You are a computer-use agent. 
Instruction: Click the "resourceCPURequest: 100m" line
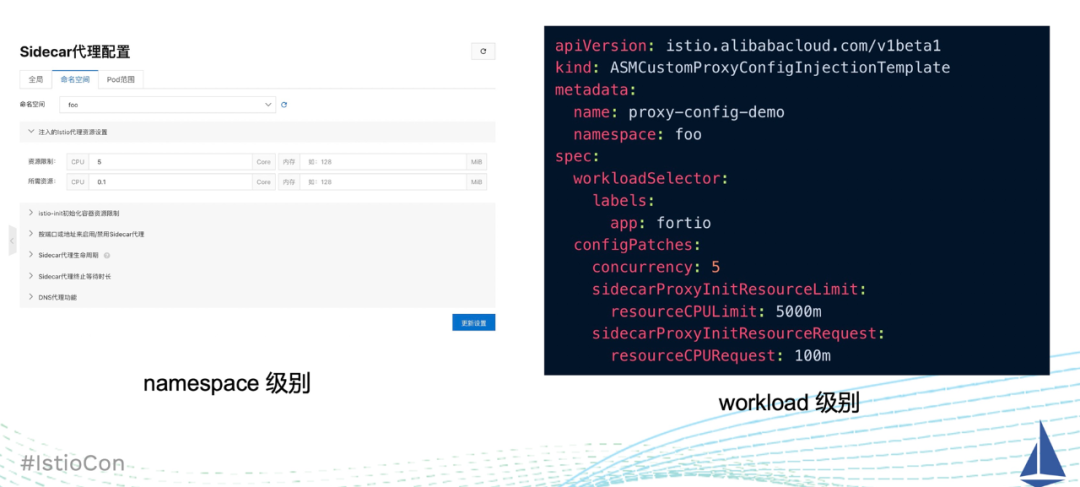[x=720, y=356]
